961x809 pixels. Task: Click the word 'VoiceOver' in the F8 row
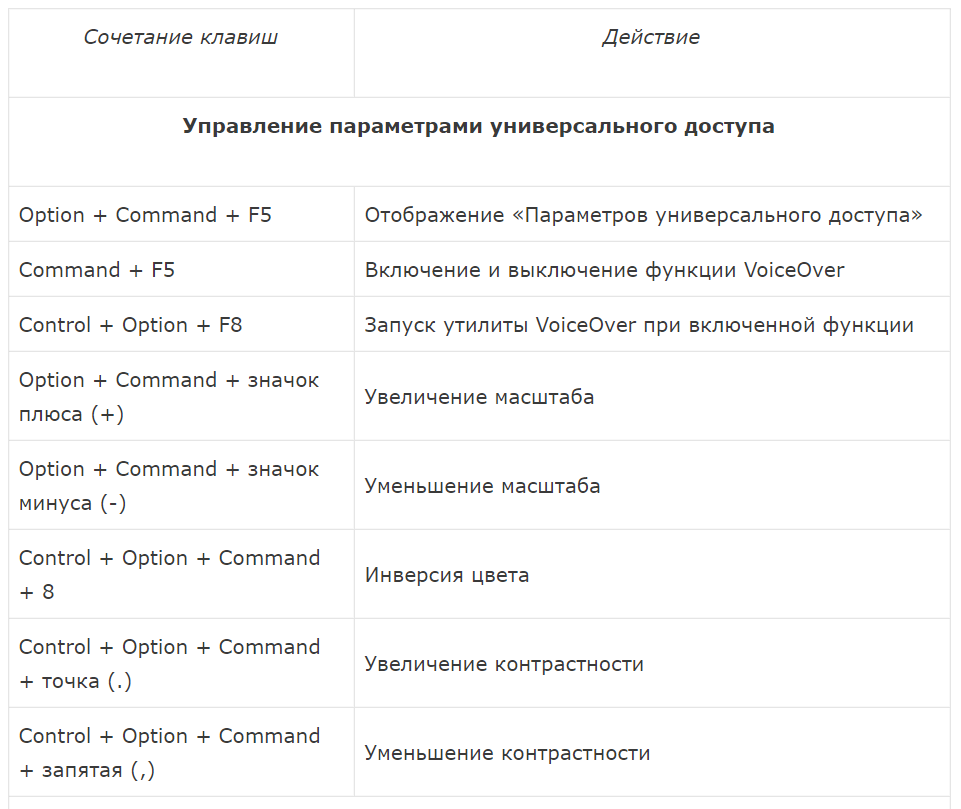pyautogui.click(x=586, y=325)
